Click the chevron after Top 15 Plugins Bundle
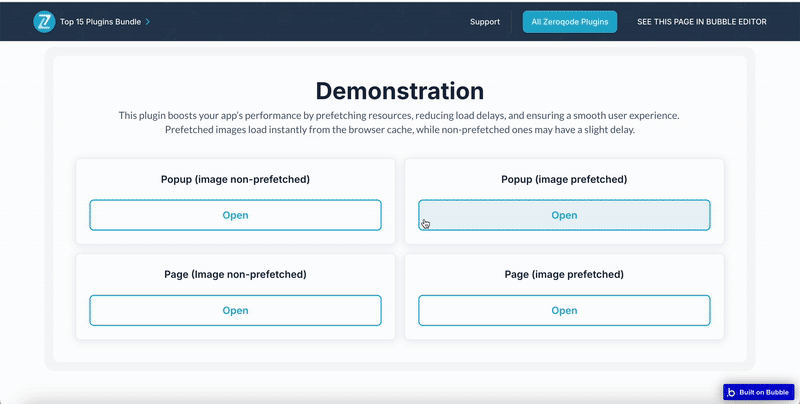This screenshot has height=404, width=800. point(147,22)
